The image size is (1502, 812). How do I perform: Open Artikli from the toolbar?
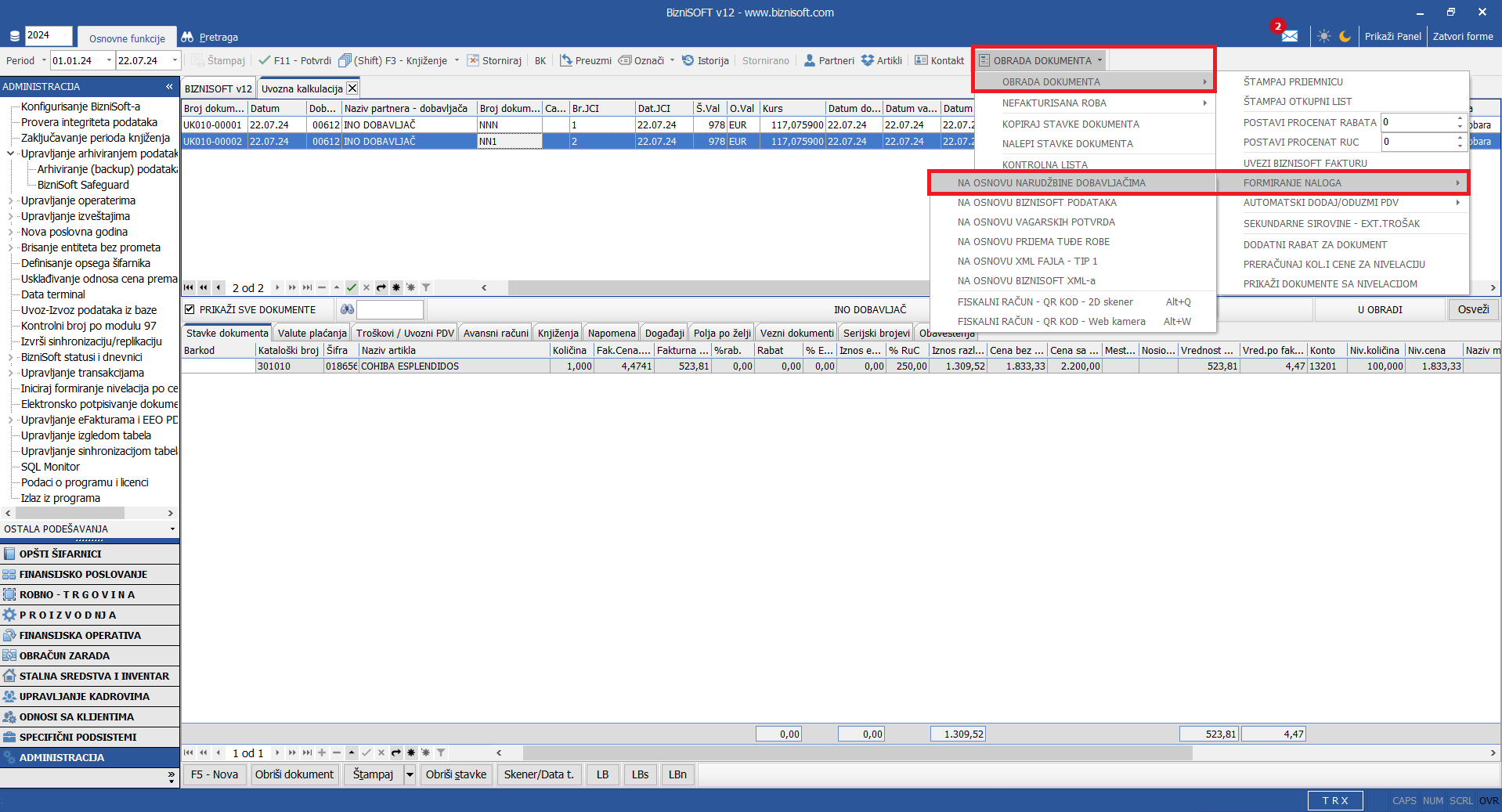tap(881, 60)
